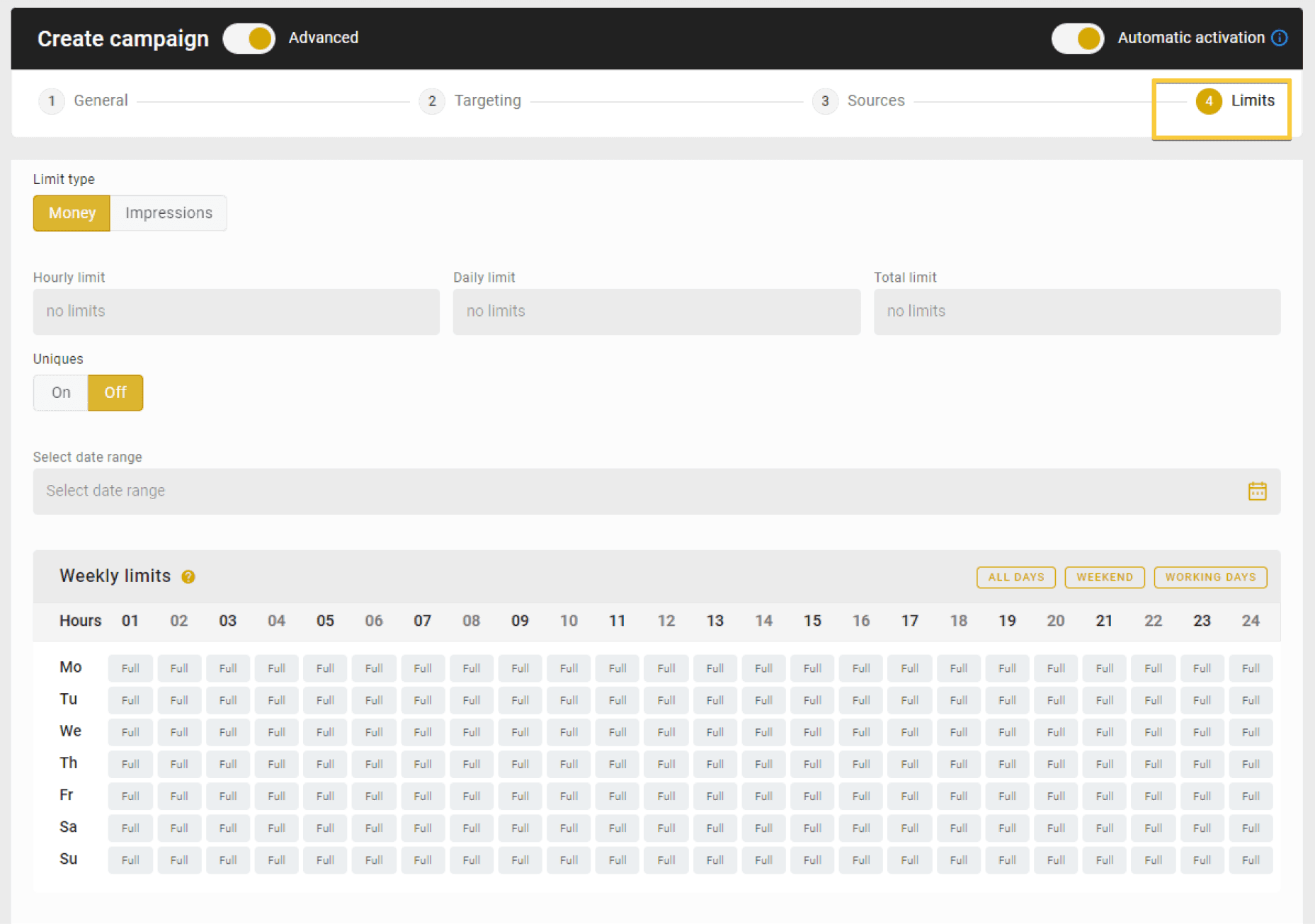Set Uniques to Off
1315x924 pixels.
115,393
